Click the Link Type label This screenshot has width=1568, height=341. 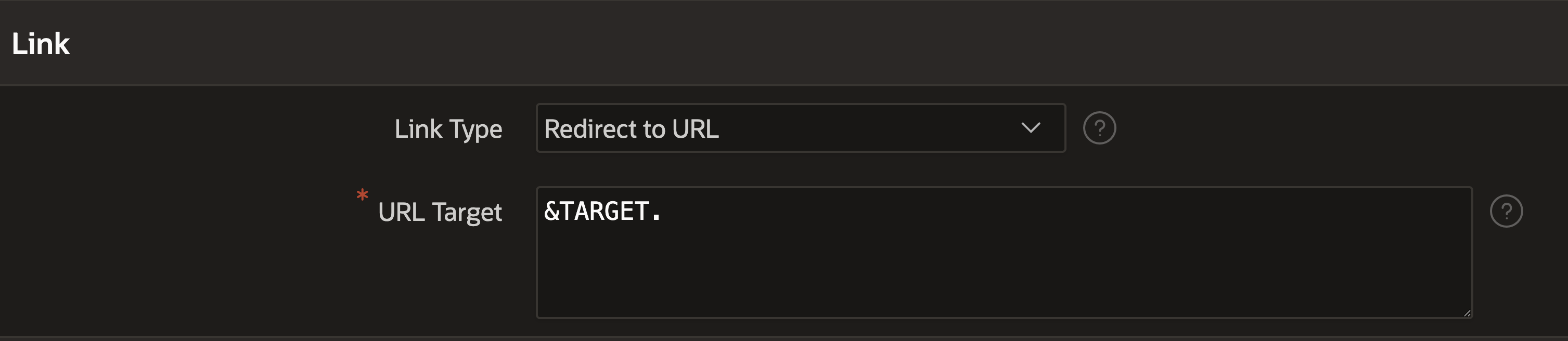(x=448, y=129)
